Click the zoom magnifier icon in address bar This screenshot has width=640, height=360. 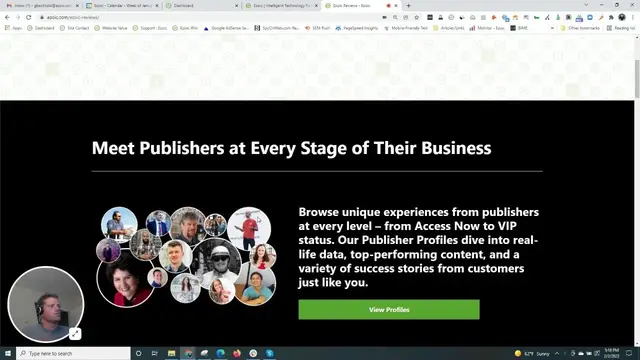coord(395,17)
